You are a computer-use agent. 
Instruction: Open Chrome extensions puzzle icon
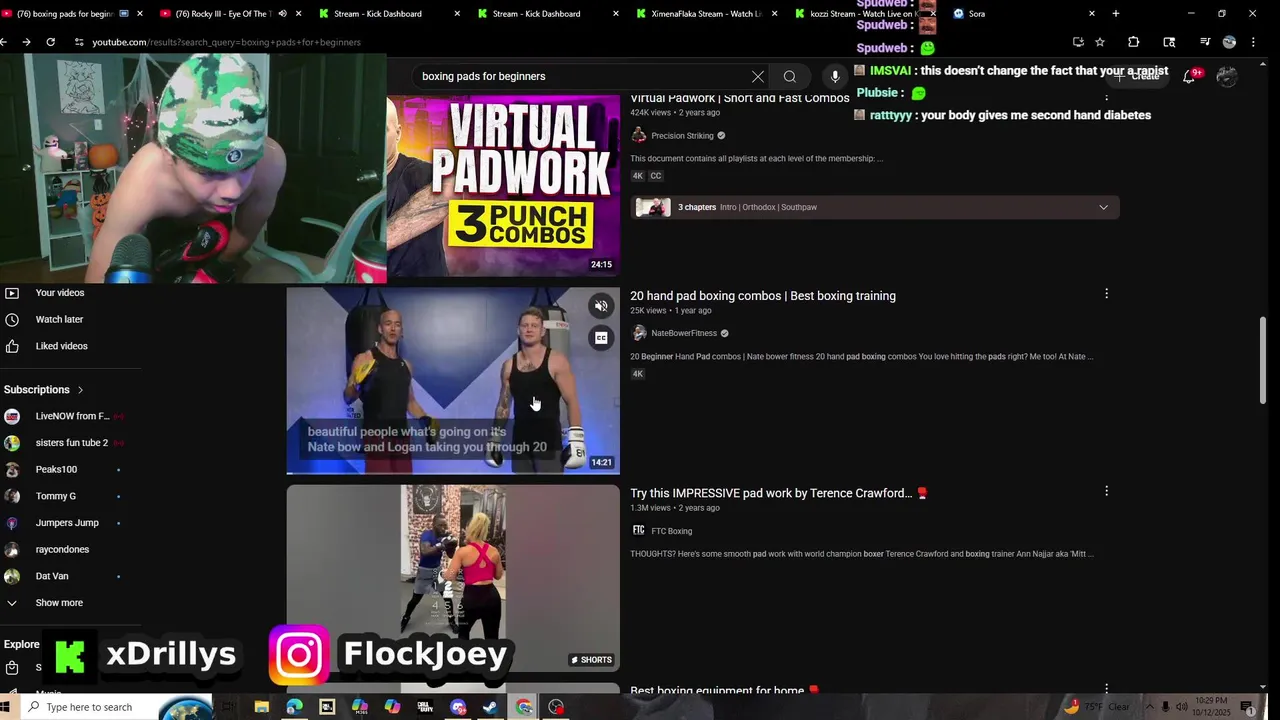coord(1133,42)
